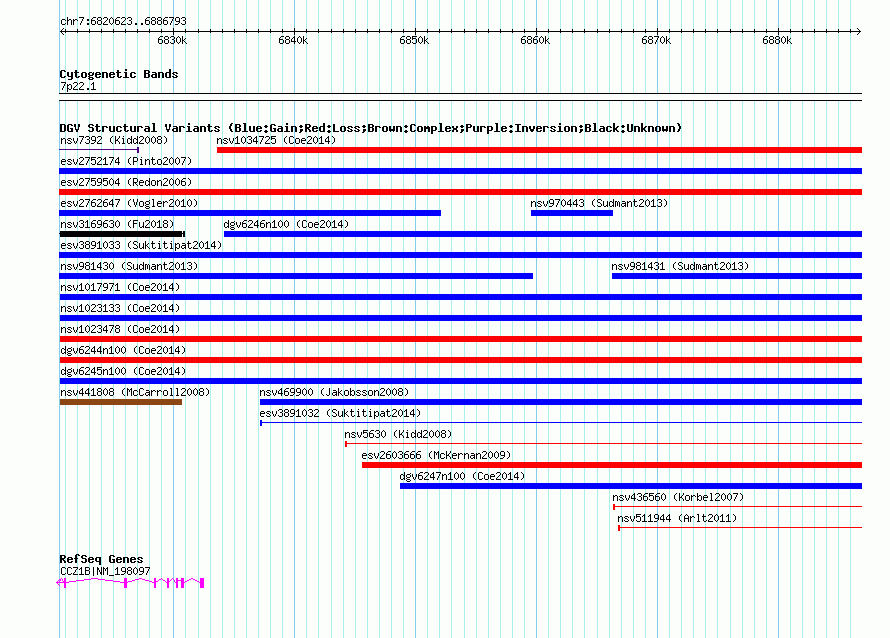
Task: Click the nsv981431 (Sudmant2013) label
Action: click(x=680, y=266)
